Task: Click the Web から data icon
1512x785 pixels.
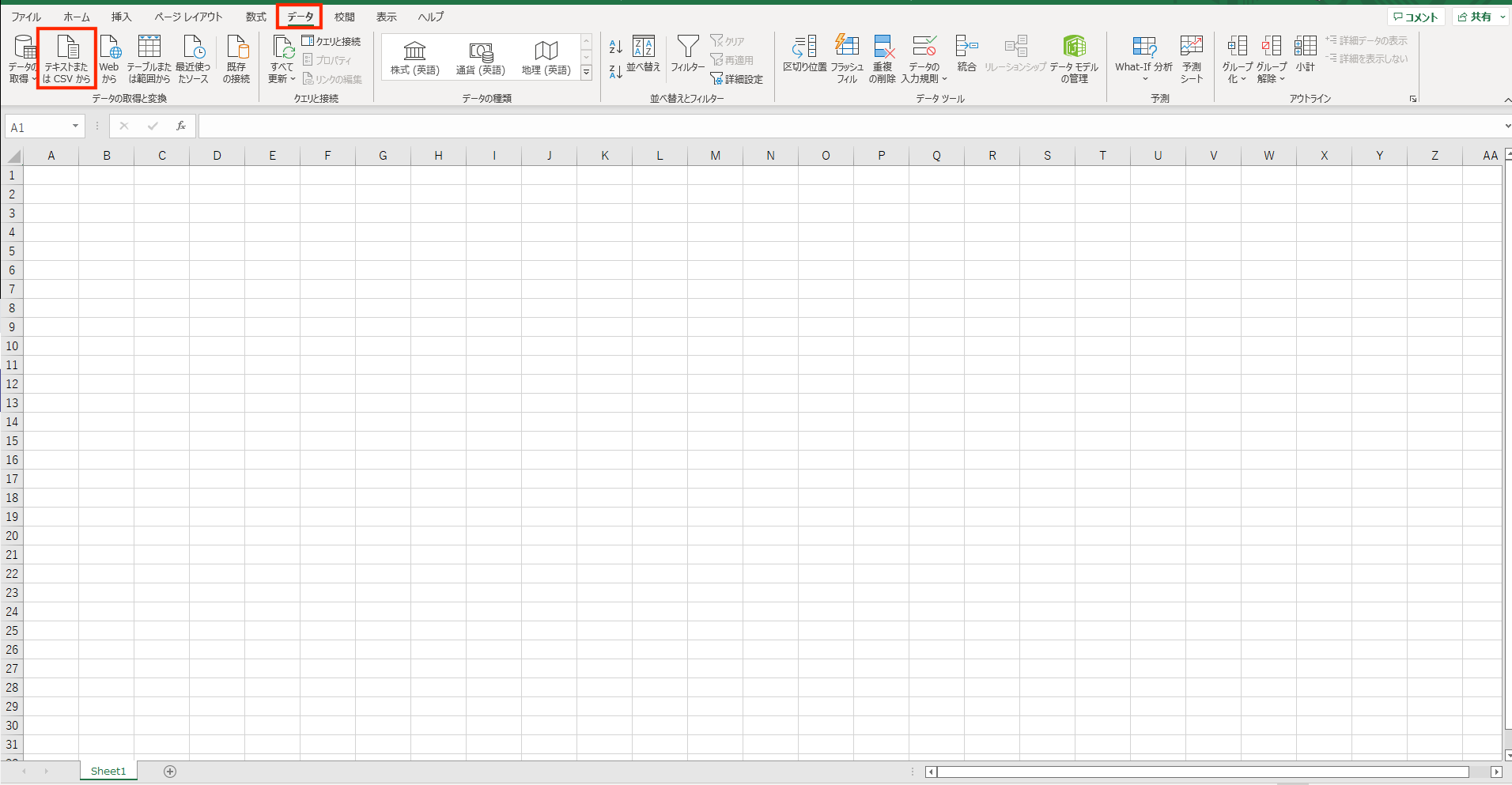Action: click(x=109, y=58)
